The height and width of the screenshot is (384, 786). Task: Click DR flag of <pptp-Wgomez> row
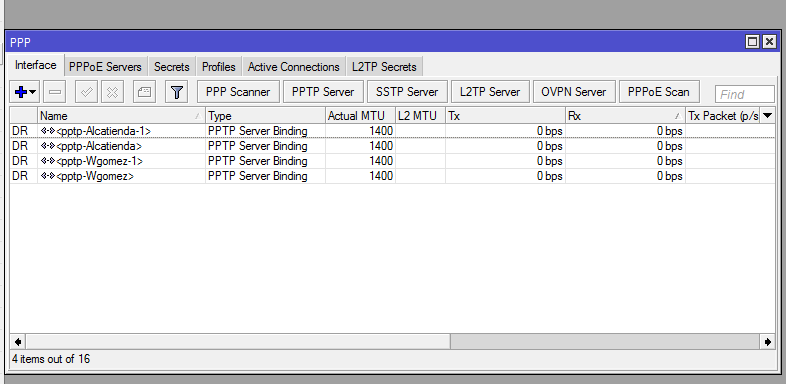click(x=20, y=176)
